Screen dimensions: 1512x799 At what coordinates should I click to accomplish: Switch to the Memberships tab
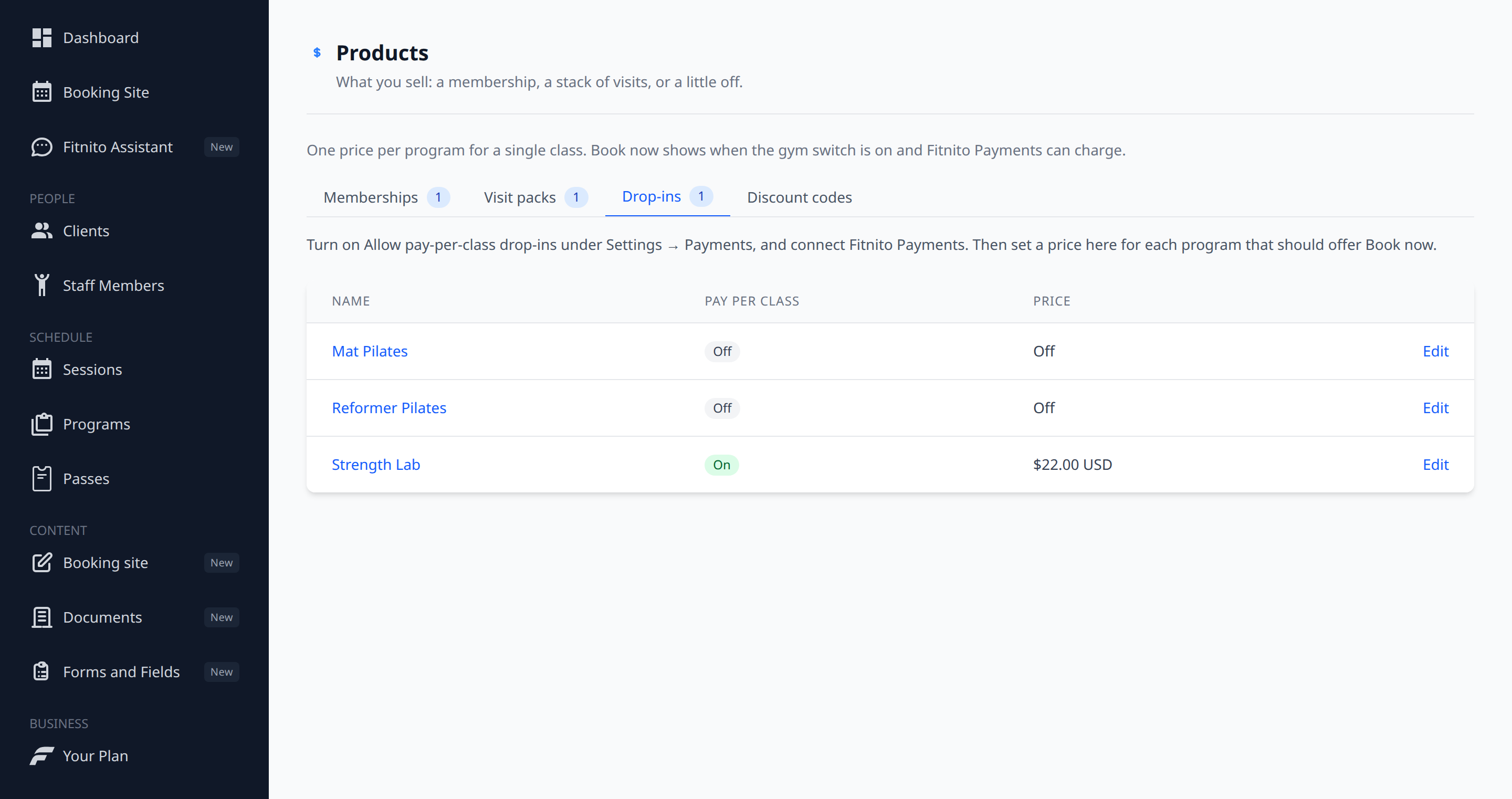(386, 197)
